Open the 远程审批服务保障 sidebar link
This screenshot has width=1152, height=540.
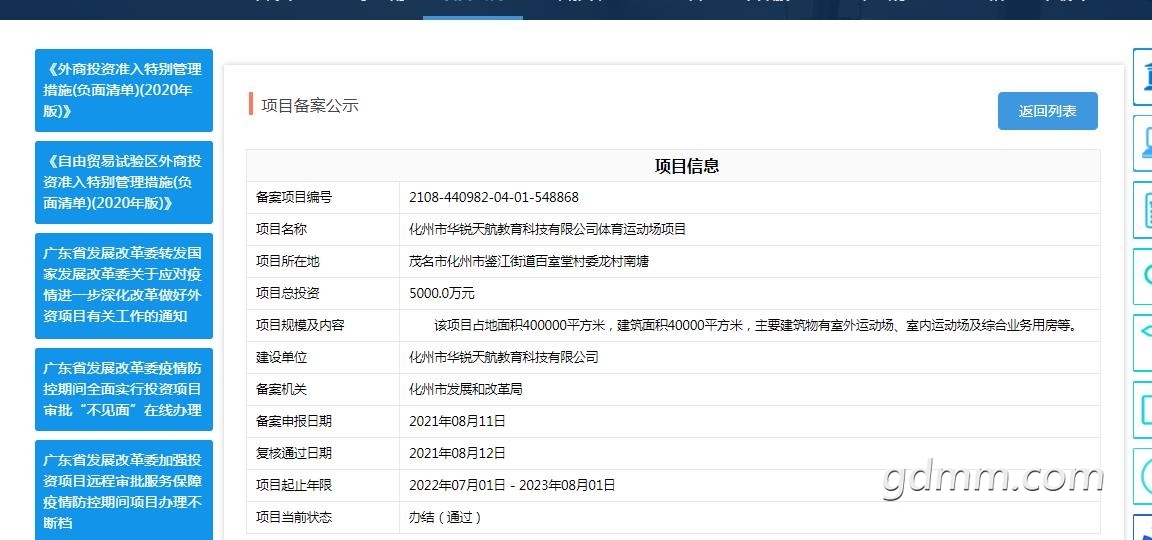click(123, 490)
